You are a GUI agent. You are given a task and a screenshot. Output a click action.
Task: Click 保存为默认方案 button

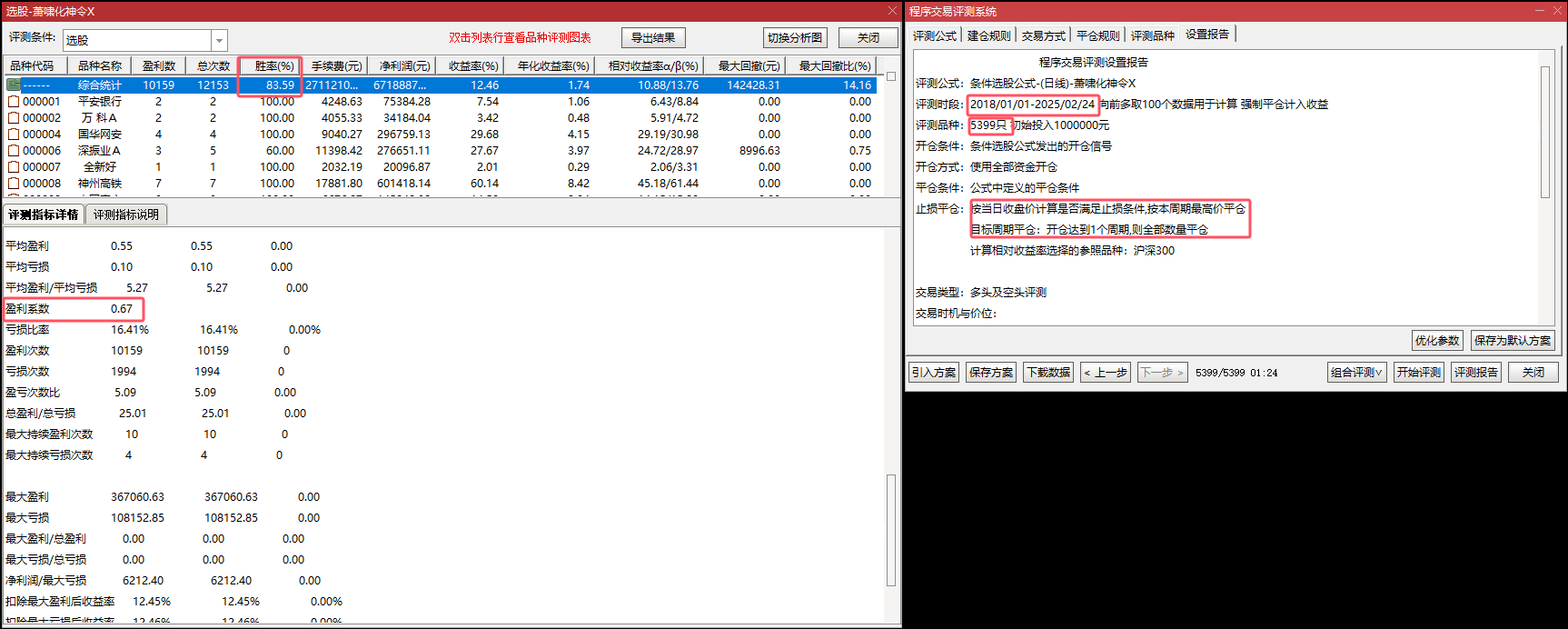pyautogui.click(x=1513, y=340)
